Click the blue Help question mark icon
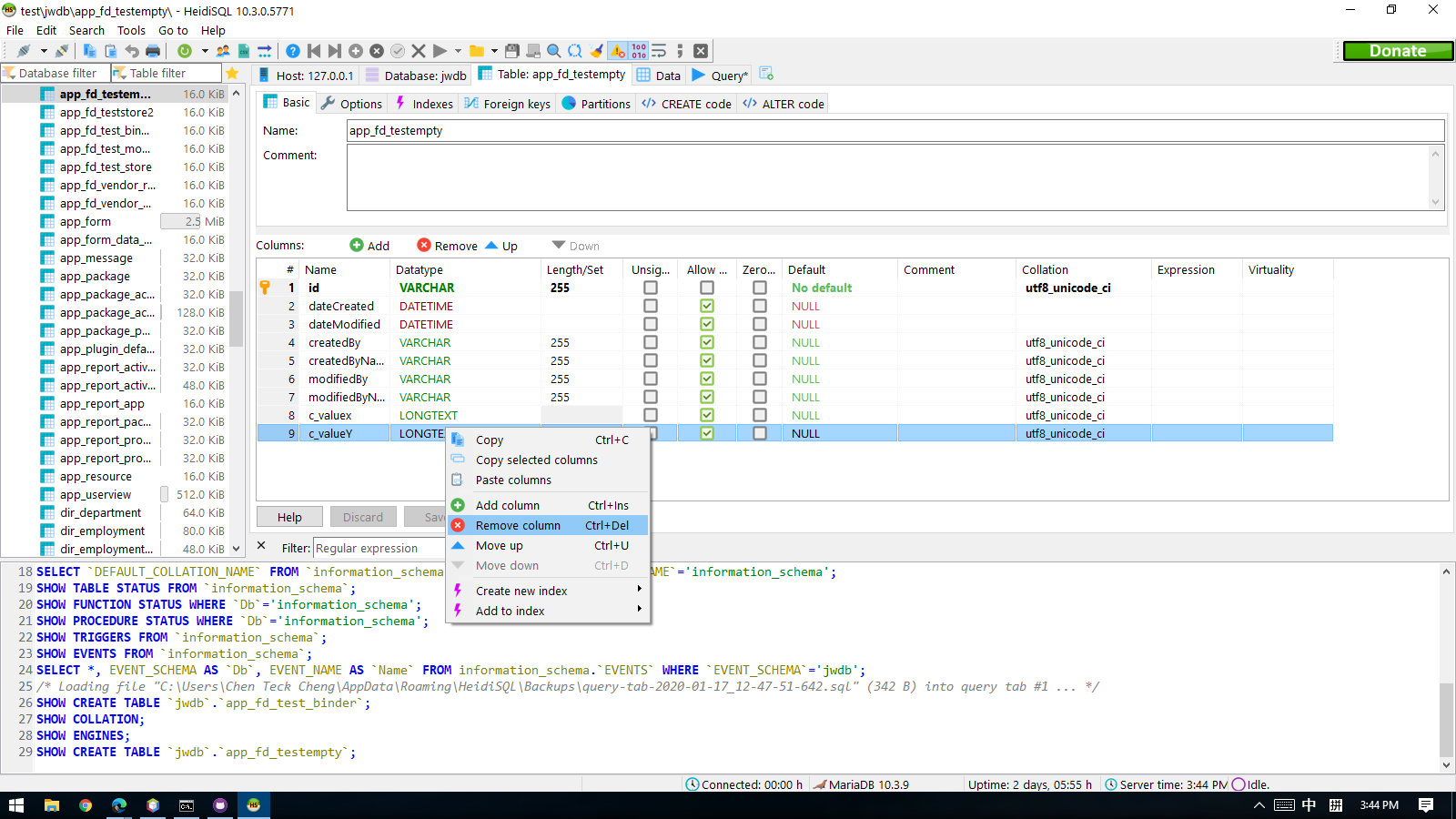The height and width of the screenshot is (819, 1456). [293, 51]
